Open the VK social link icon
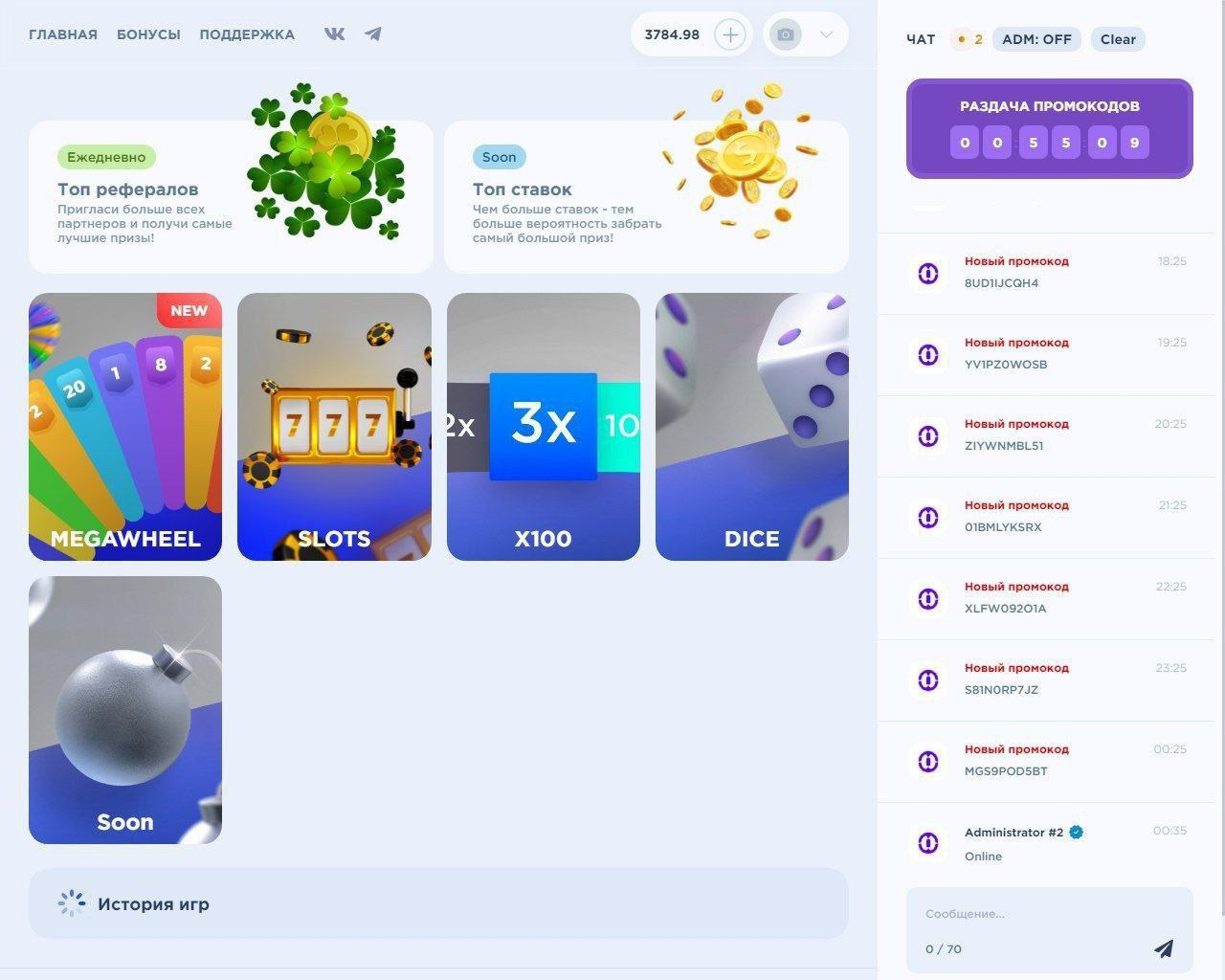This screenshot has width=1225, height=980. pyautogui.click(x=334, y=33)
